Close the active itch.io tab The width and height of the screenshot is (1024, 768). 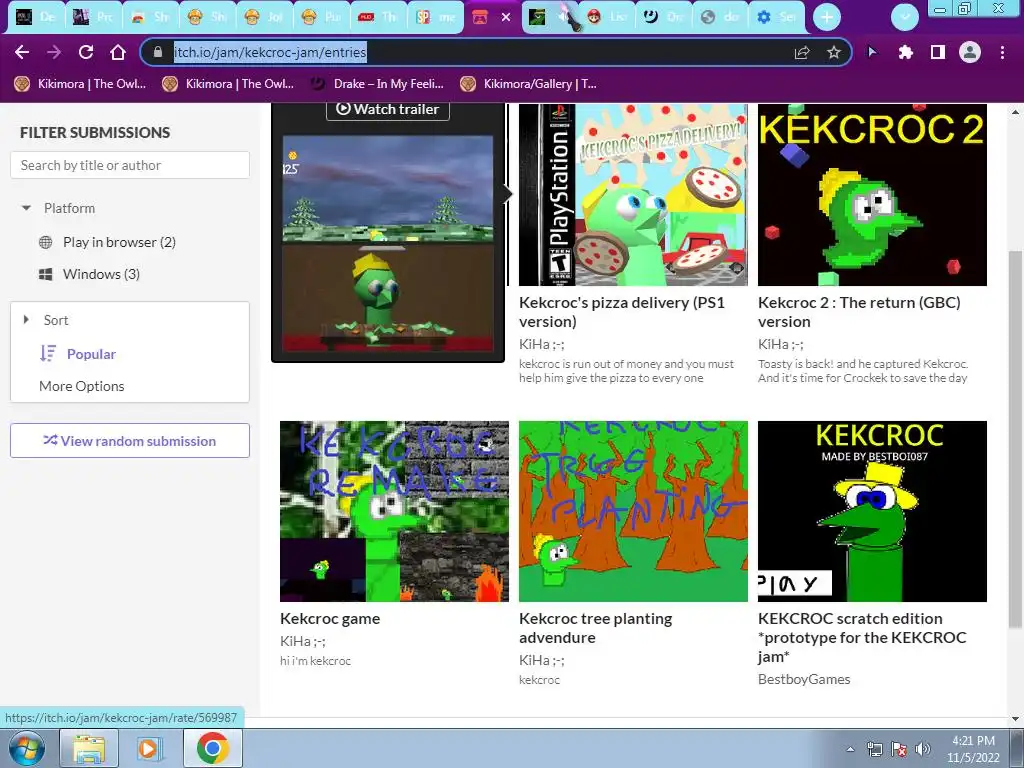[505, 18]
